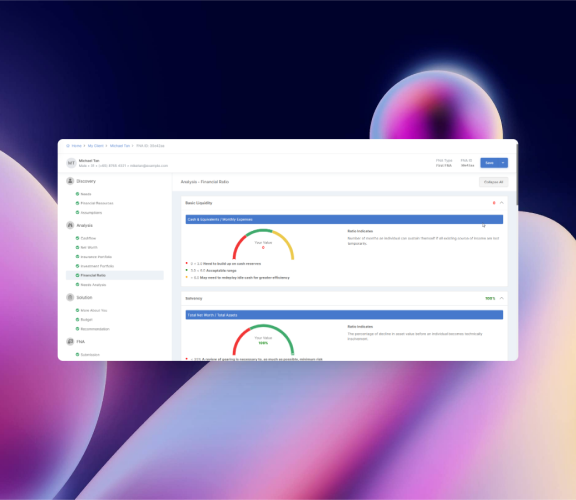Collapse the Solvency section chevron

coord(501,298)
